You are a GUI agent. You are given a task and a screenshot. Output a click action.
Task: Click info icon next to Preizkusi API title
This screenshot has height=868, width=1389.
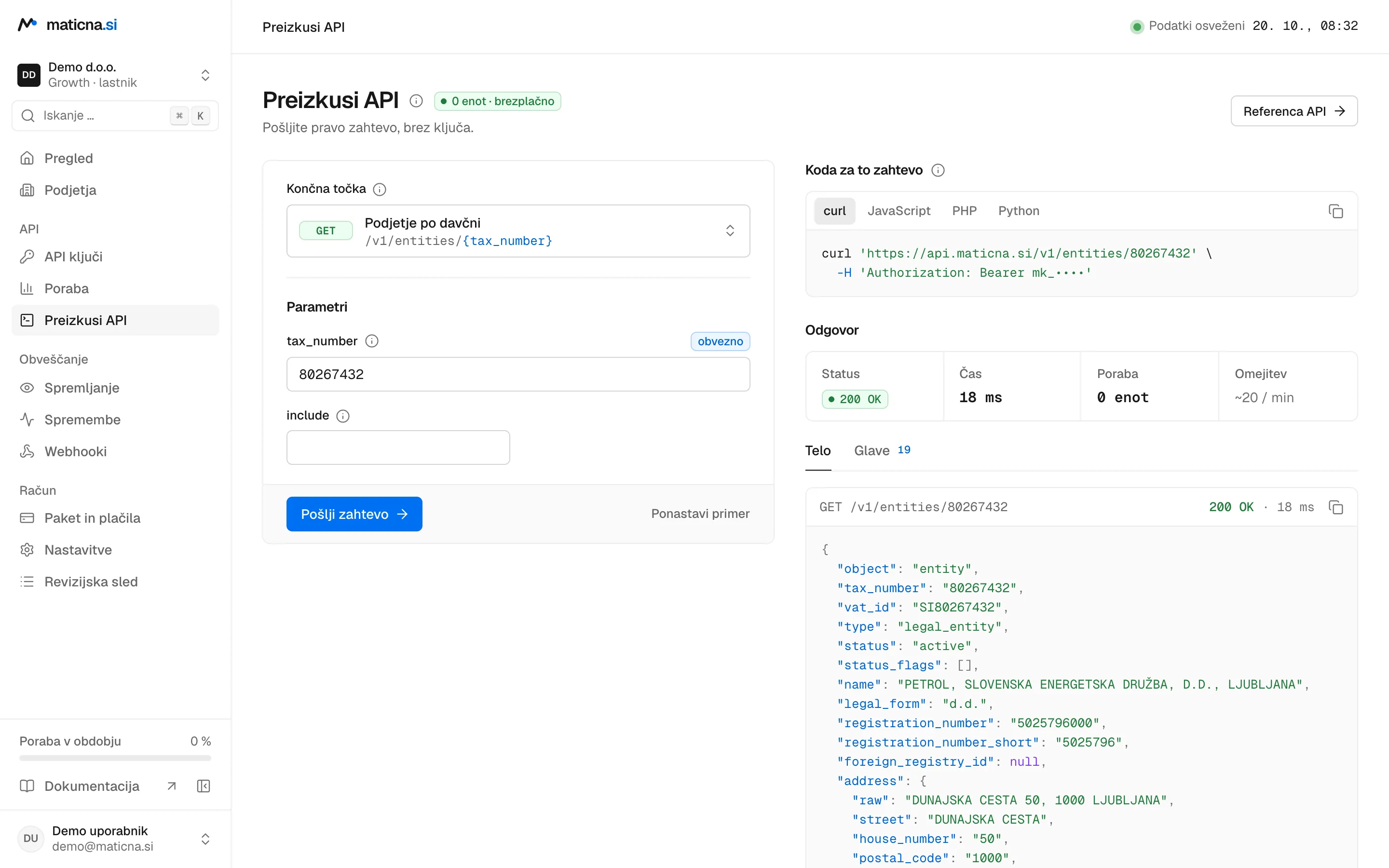click(x=416, y=101)
